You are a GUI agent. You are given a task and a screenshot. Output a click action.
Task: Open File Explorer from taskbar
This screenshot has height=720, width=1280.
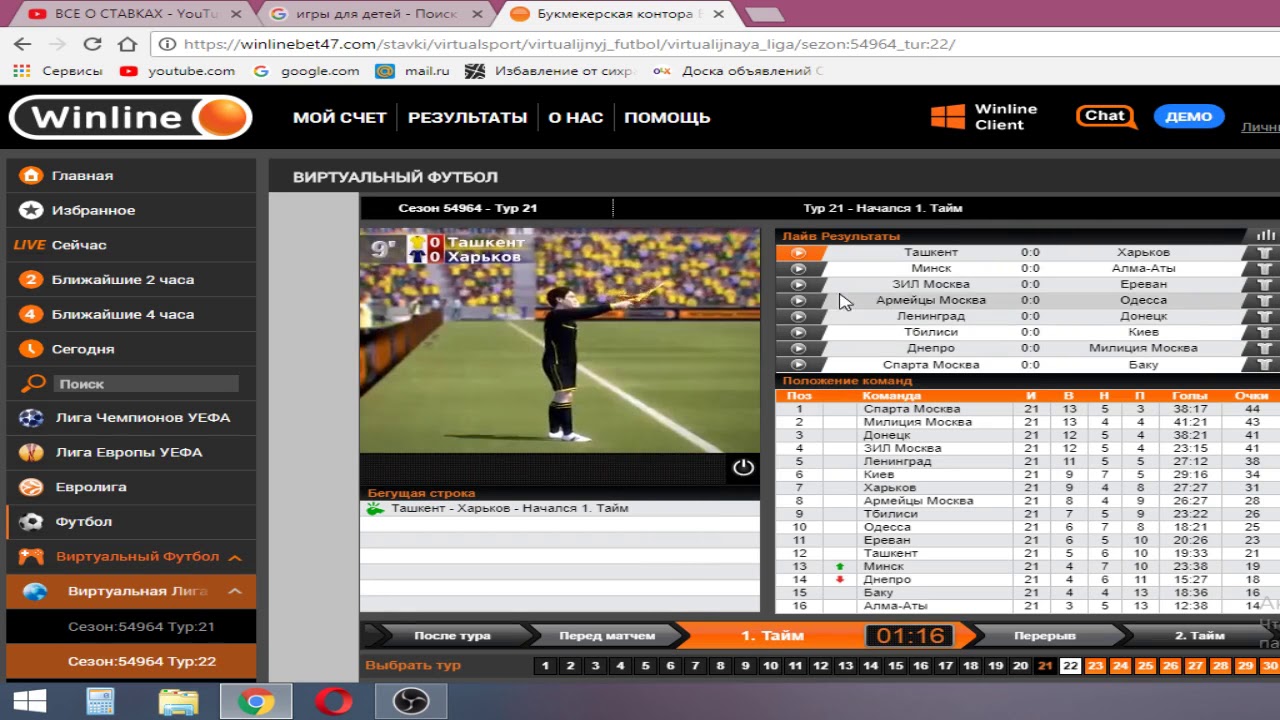click(178, 703)
